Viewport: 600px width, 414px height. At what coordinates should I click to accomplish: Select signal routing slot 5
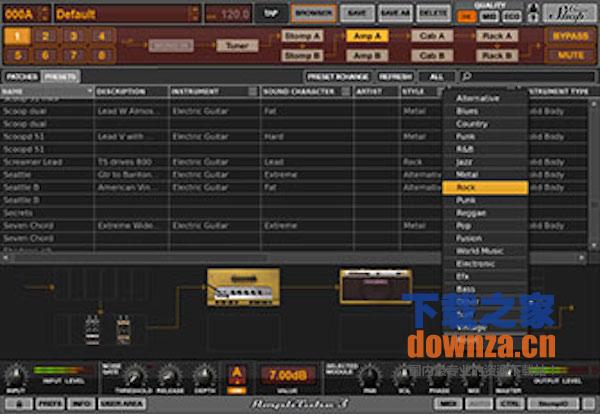[x=17, y=55]
